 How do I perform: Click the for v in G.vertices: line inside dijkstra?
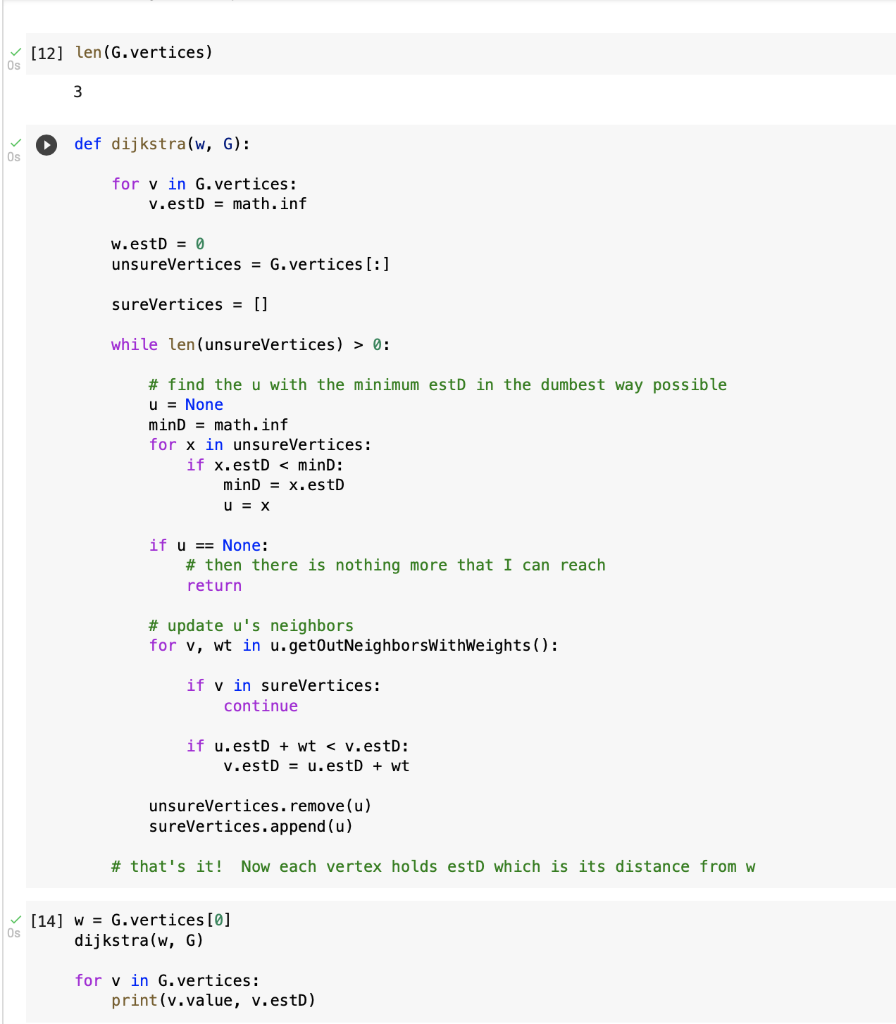click(204, 184)
